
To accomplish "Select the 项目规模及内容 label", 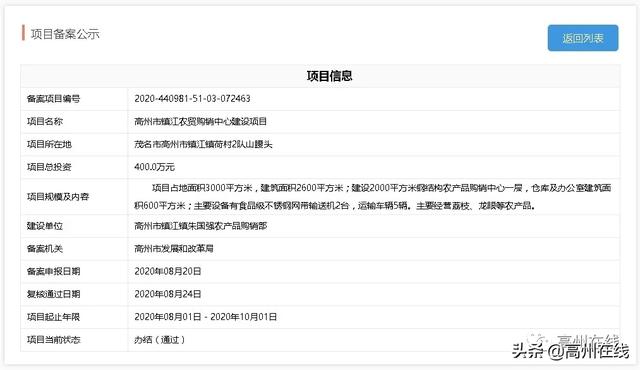I will click(58, 197).
